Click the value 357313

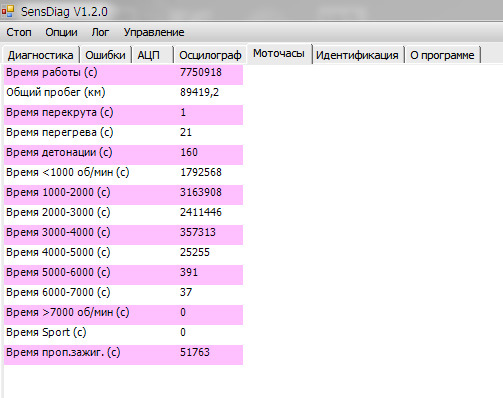coord(198,232)
